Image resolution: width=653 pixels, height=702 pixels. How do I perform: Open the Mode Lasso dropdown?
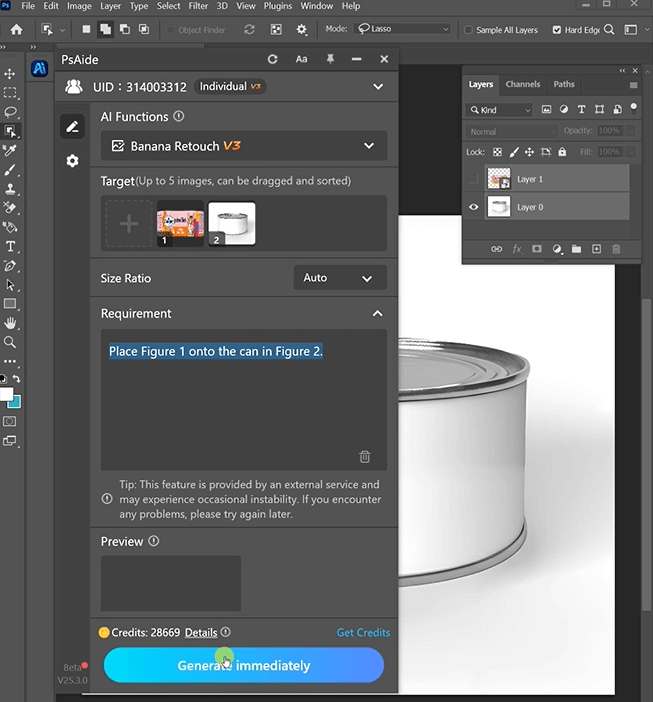[x=403, y=29]
